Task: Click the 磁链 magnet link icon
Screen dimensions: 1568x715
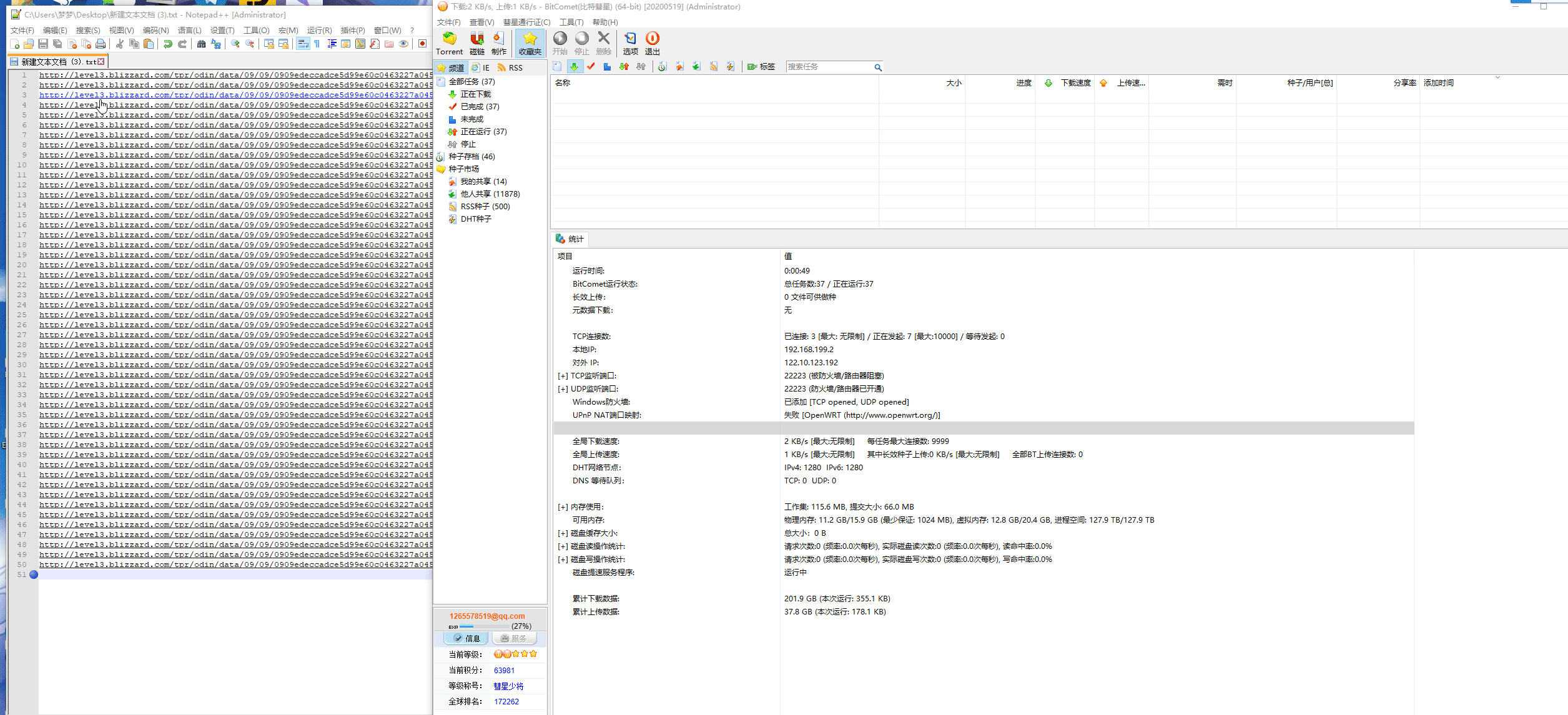Action: [x=477, y=44]
